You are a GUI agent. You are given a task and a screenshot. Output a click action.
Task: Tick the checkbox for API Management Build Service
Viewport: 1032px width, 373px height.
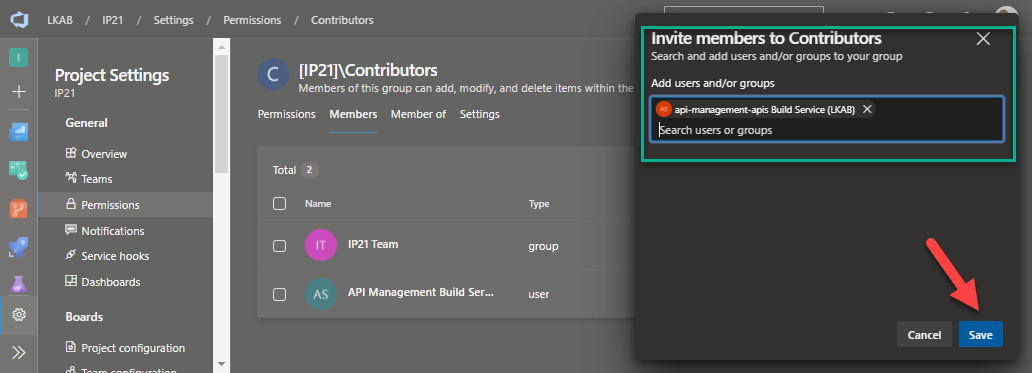tap(279, 294)
